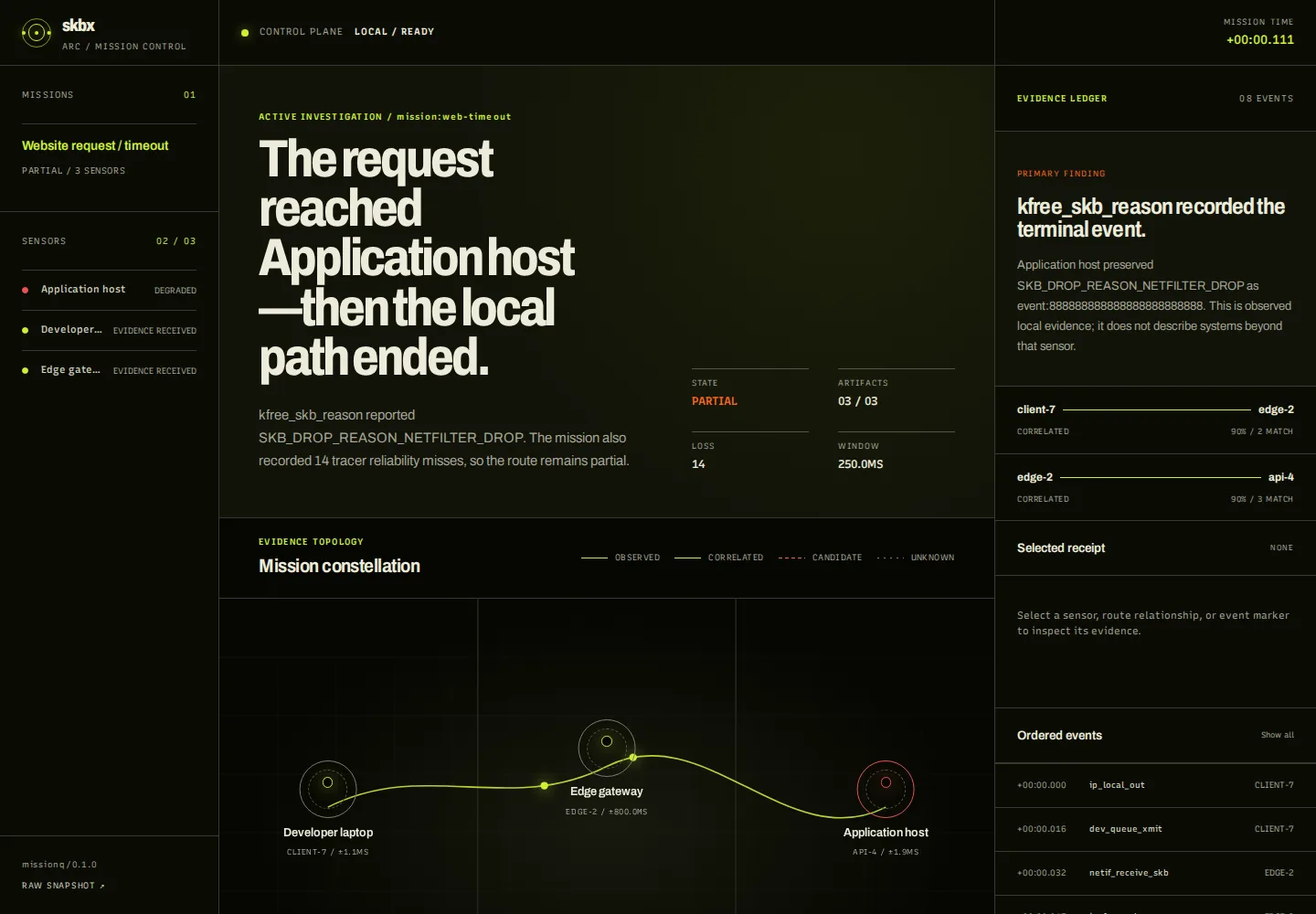Select the netif_receive_skb event row
This screenshot has height=914, width=1316.
[x=1155, y=873]
